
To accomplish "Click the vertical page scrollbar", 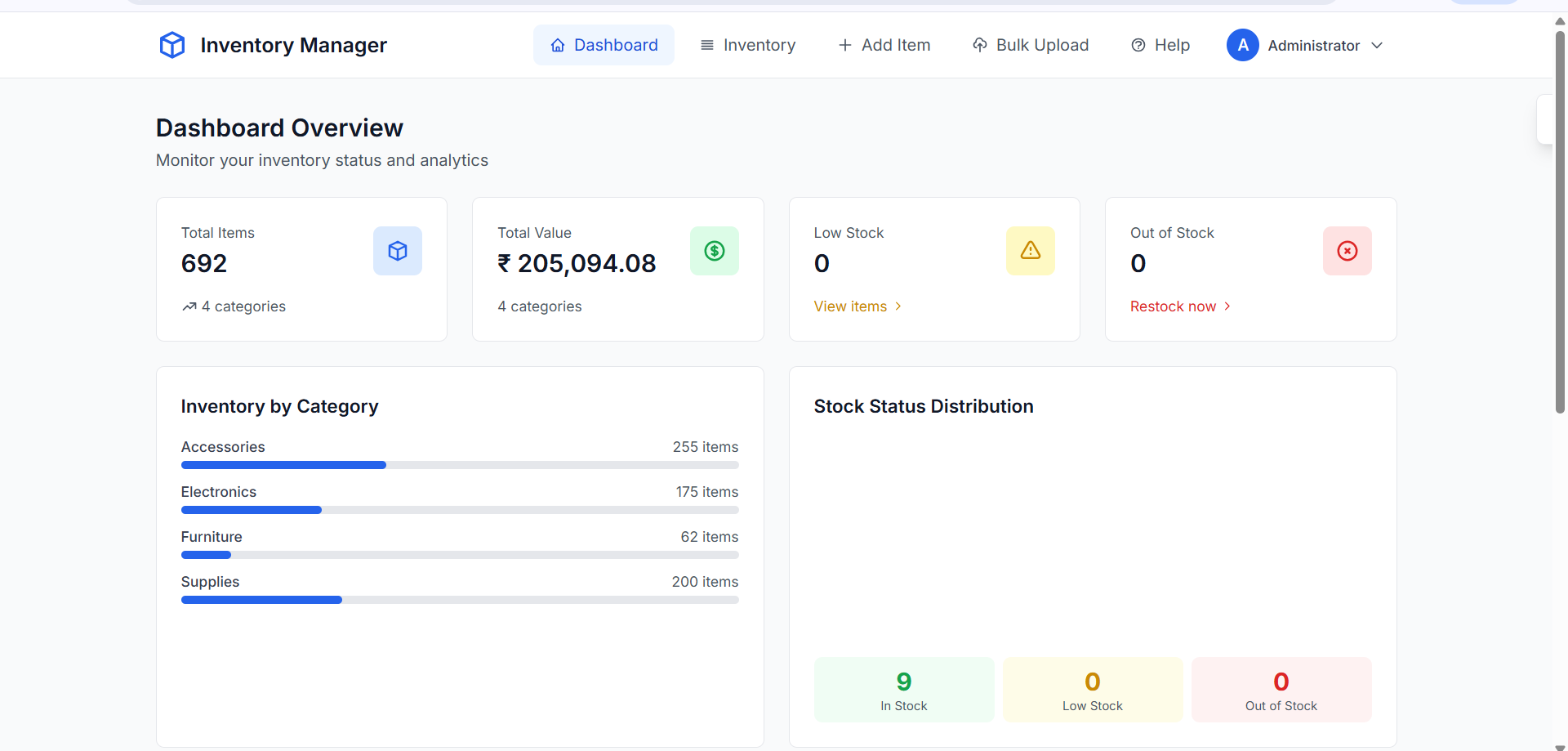I will coord(1560,221).
